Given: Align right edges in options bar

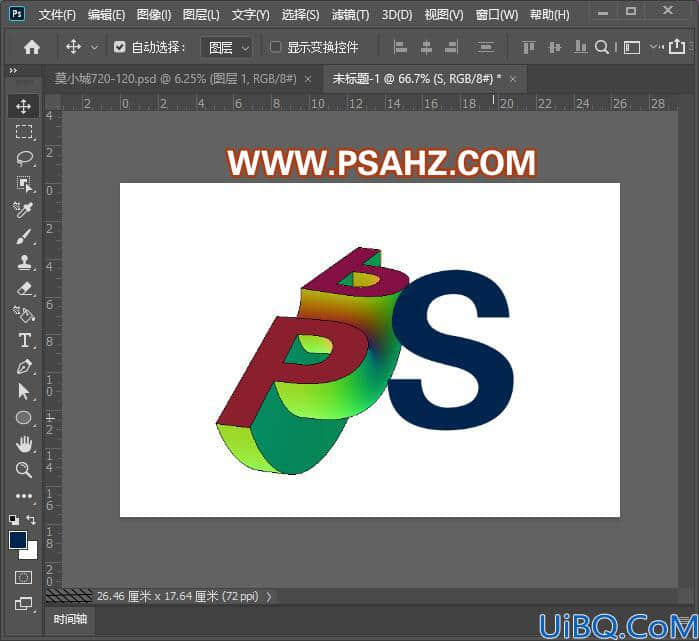Looking at the screenshot, I should tap(452, 47).
